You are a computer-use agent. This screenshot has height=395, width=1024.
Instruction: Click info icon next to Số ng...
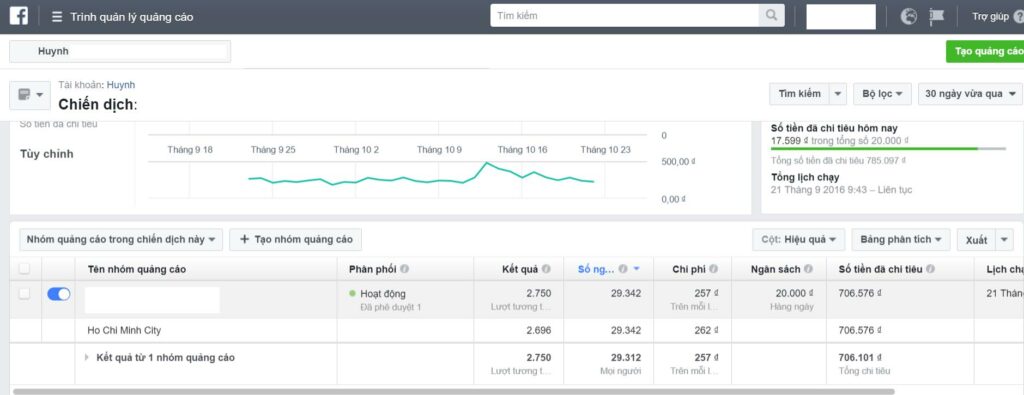pyautogui.click(x=623, y=269)
